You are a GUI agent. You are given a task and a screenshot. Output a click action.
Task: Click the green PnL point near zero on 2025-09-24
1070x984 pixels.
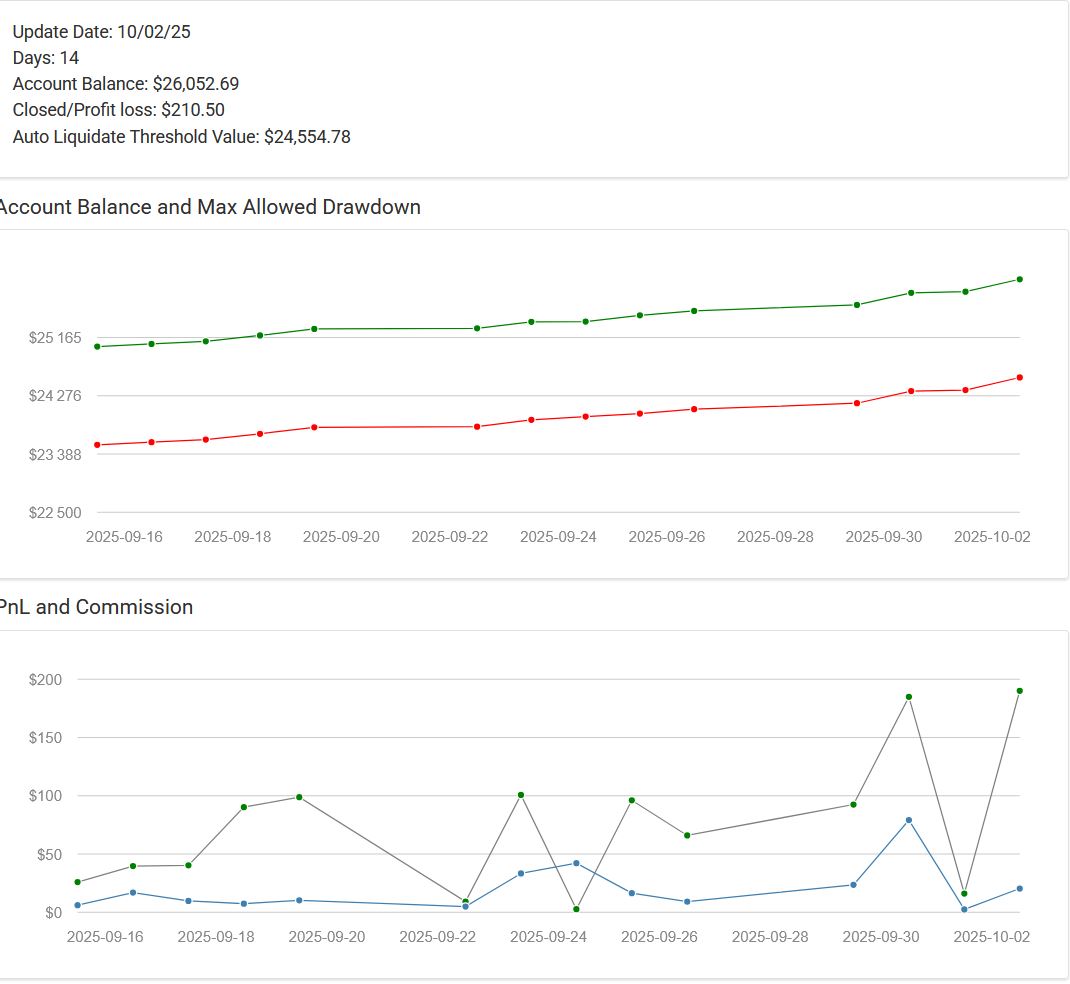576,909
